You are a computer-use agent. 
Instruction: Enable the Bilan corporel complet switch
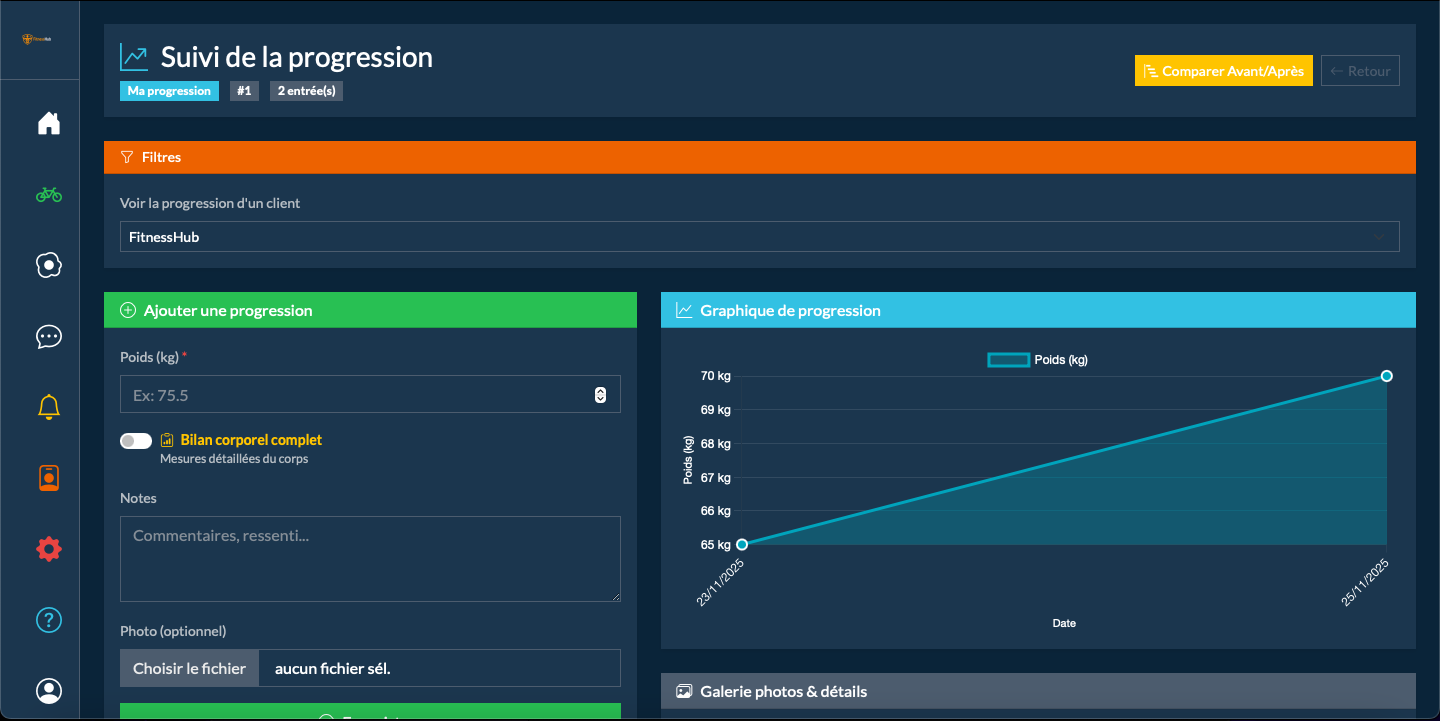136,441
